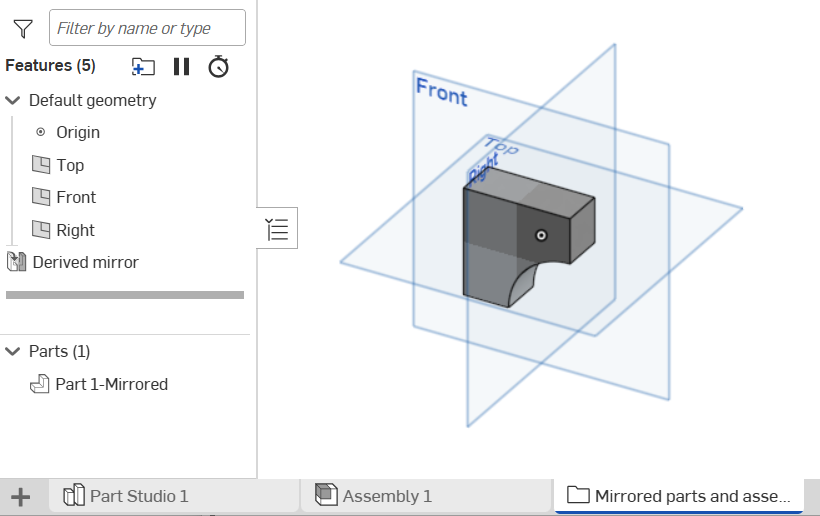820x516 pixels.
Task: Open regeneration times stopwatch icon
Action: 218,66
